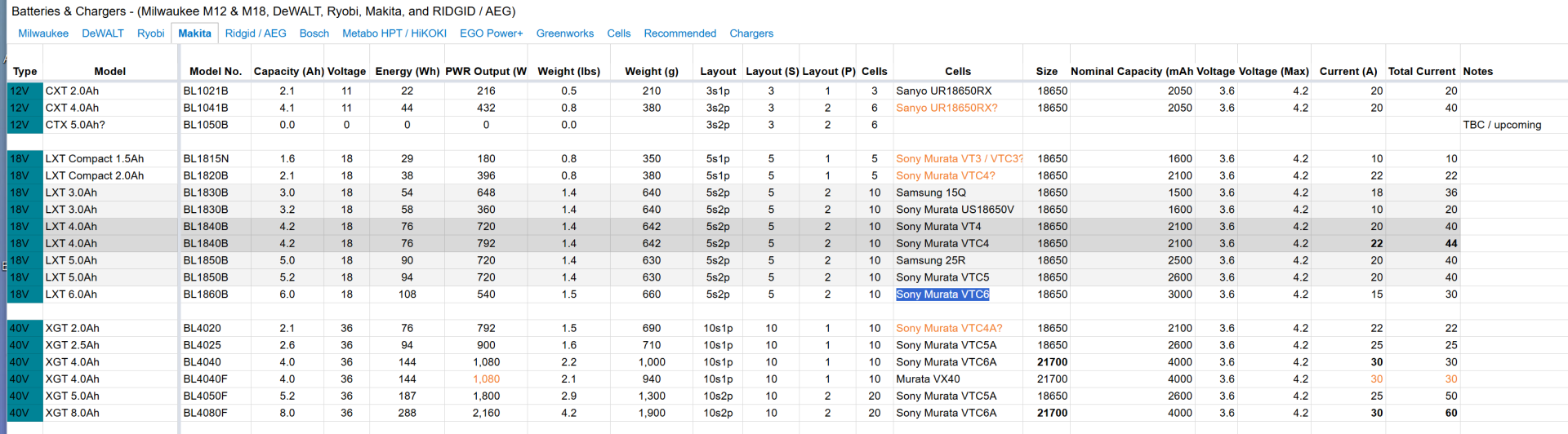
Task: Select the orange Sanyo UR18650RX? cell
Action: [947, 108]
